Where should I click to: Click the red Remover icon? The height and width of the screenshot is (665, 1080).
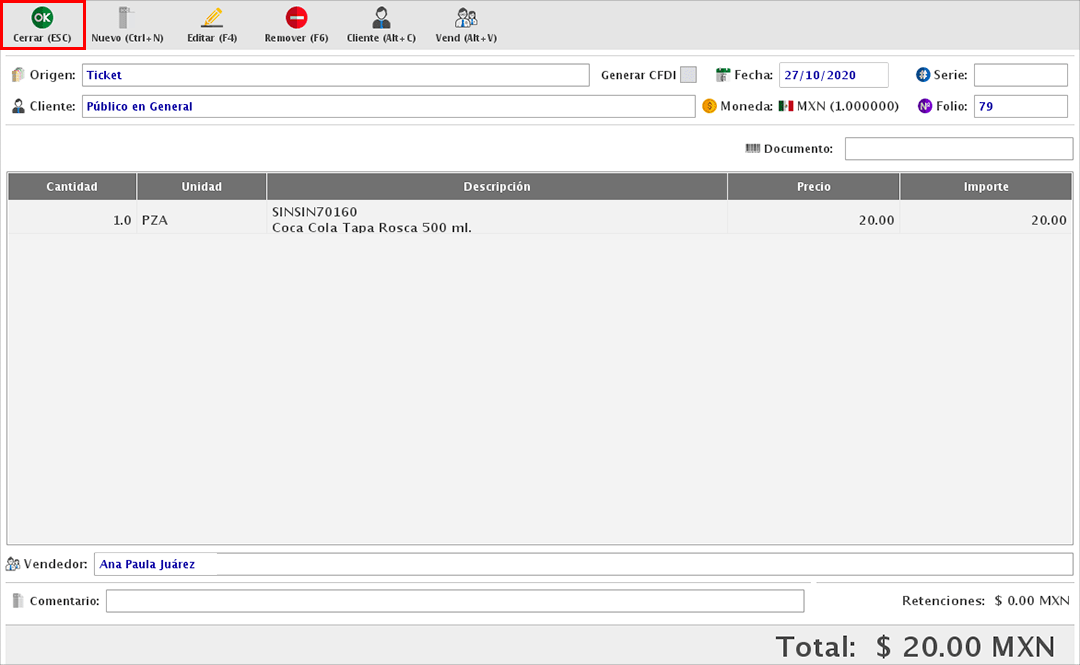click(x=296, y=18)
